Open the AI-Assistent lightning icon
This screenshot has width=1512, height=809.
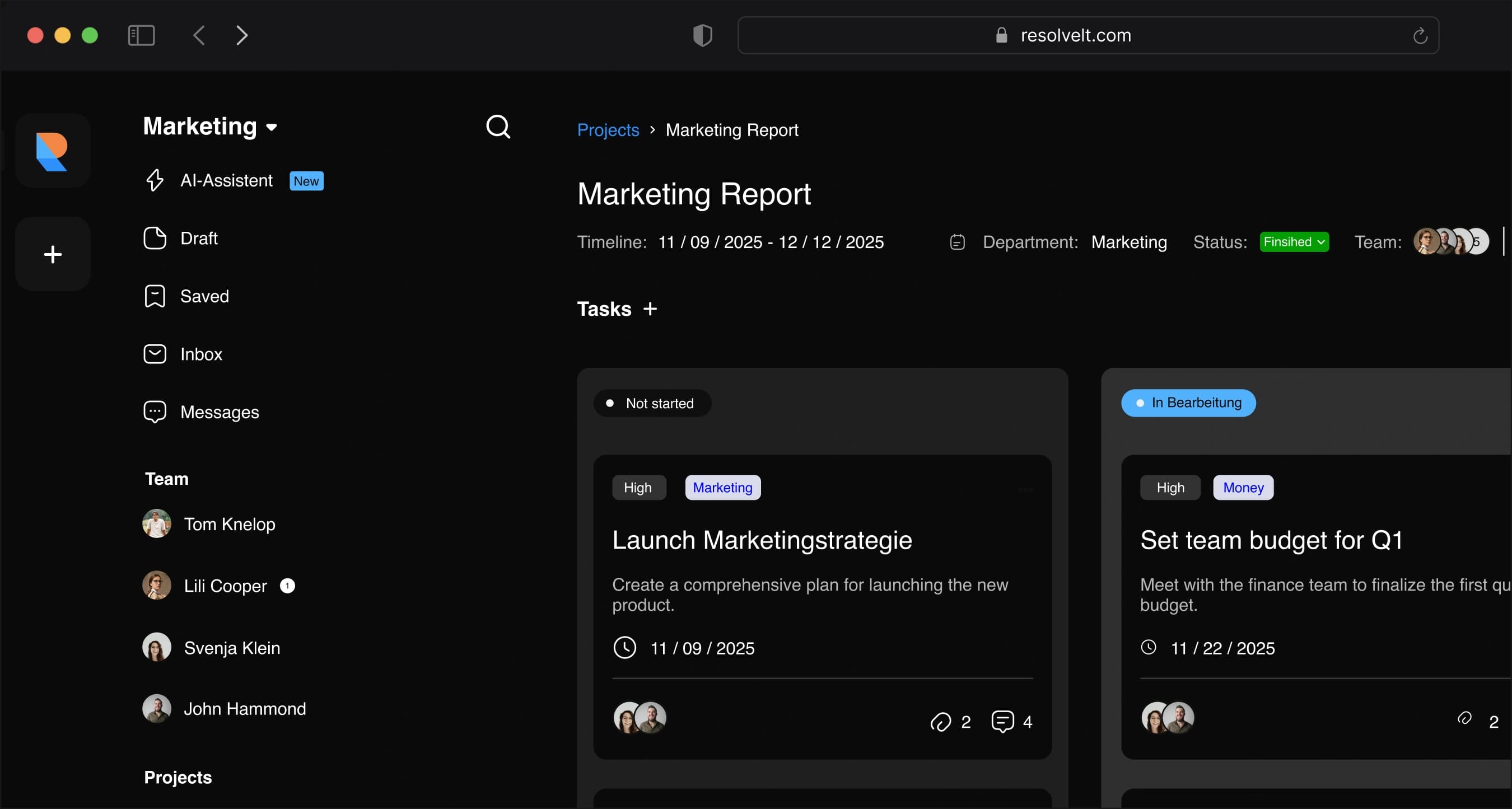coord(155,180)
